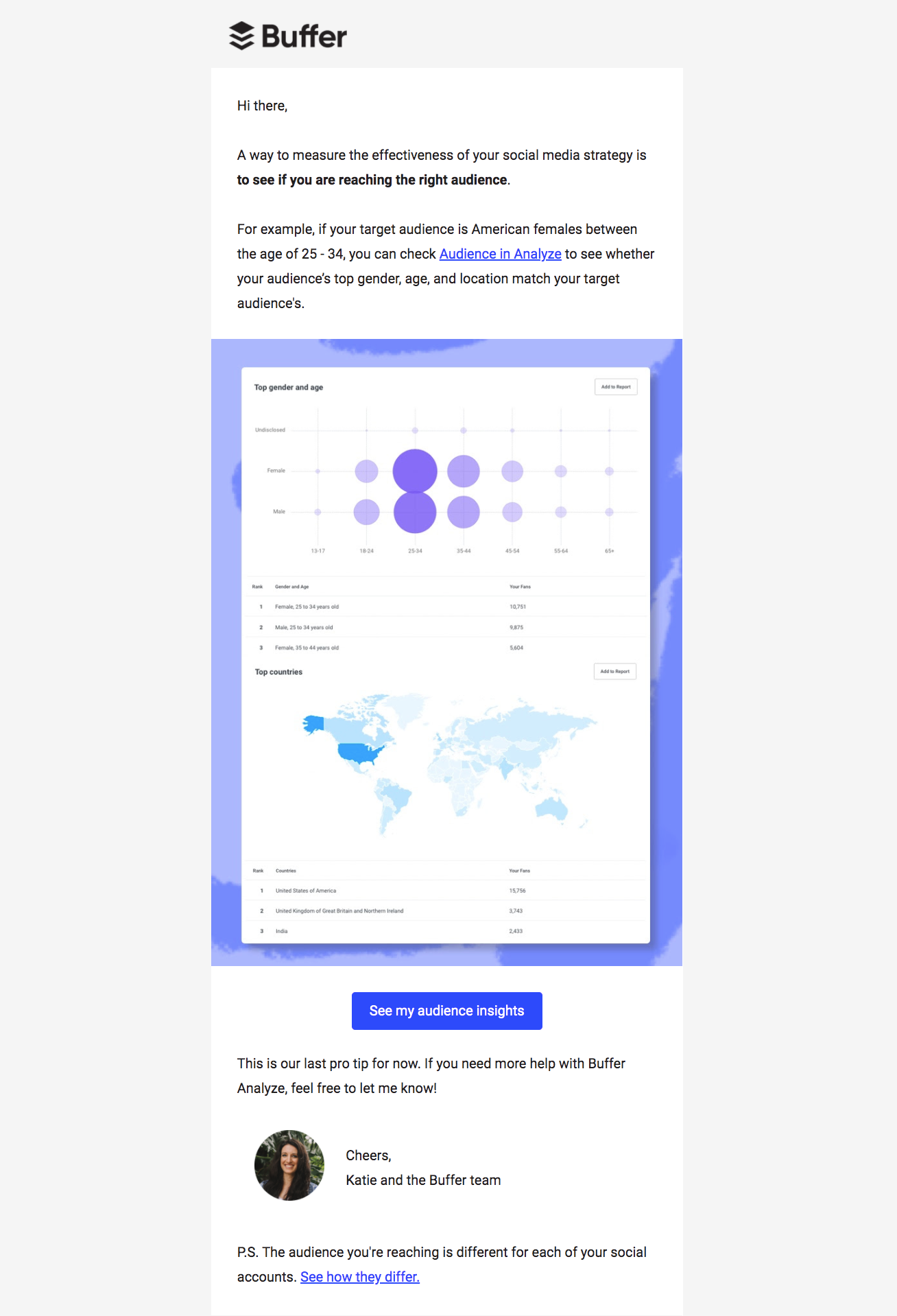Screen dimensions: 897x1316
Task: Select the largest Female 25-34 bubble
Action: pyautogui.click(x=414, y=469)
